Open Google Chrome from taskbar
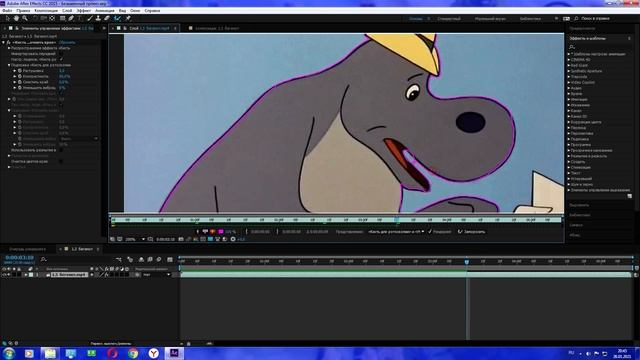The image size is (640, 360). click(133, 353)
